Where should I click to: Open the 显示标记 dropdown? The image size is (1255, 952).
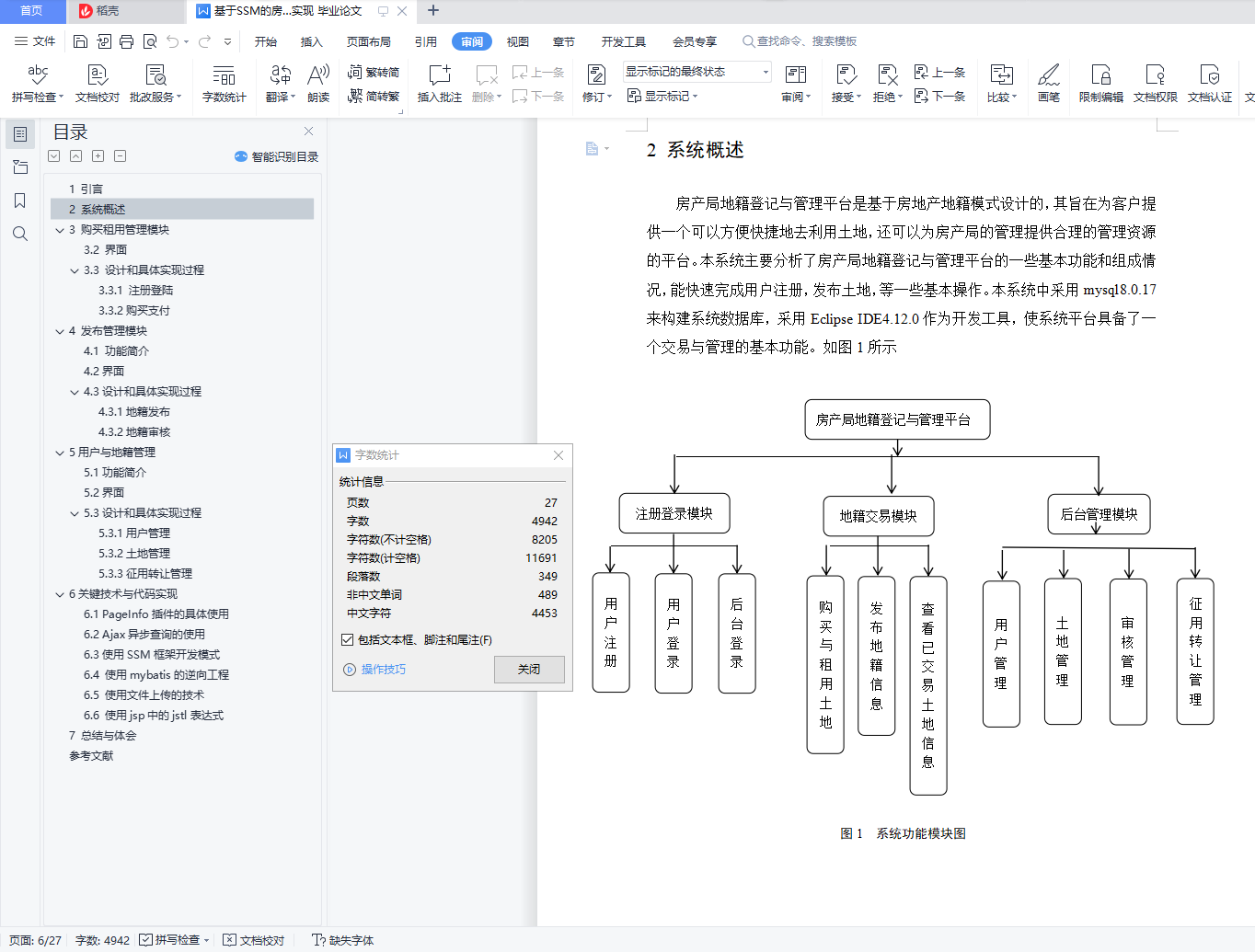662,96
